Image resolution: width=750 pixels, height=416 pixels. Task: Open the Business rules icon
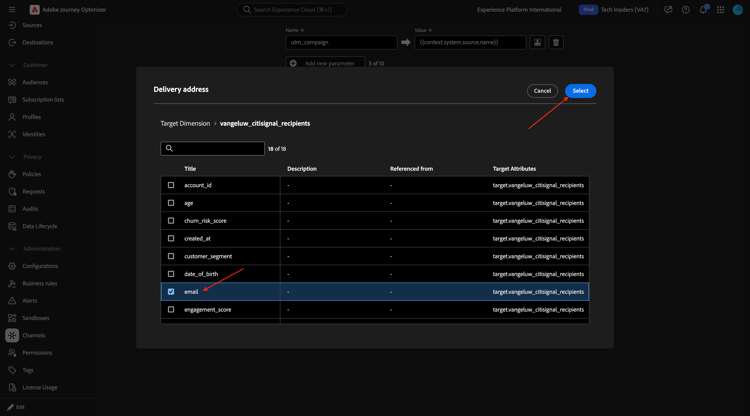(x=12, y=284)
